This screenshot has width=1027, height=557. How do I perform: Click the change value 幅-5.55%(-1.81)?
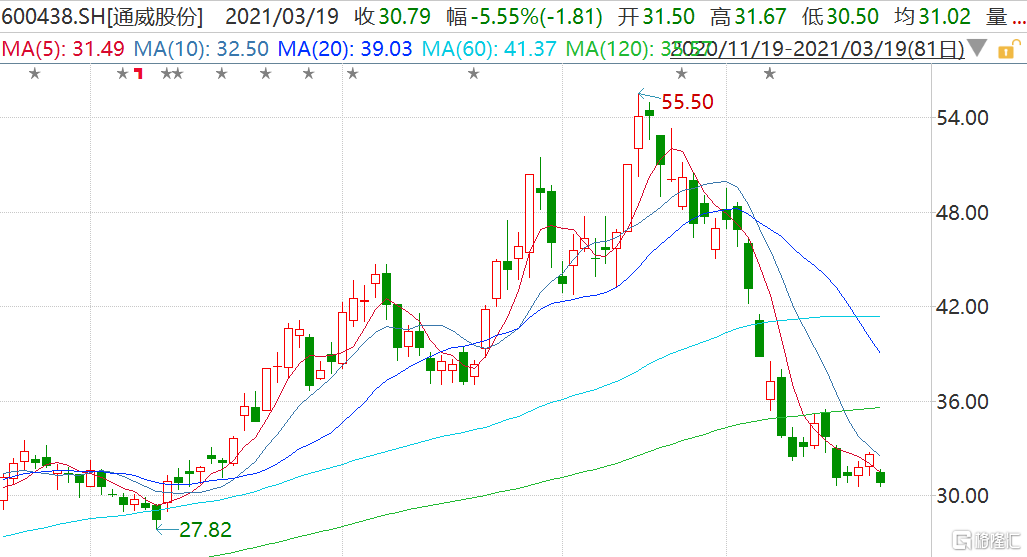point(524,16)
